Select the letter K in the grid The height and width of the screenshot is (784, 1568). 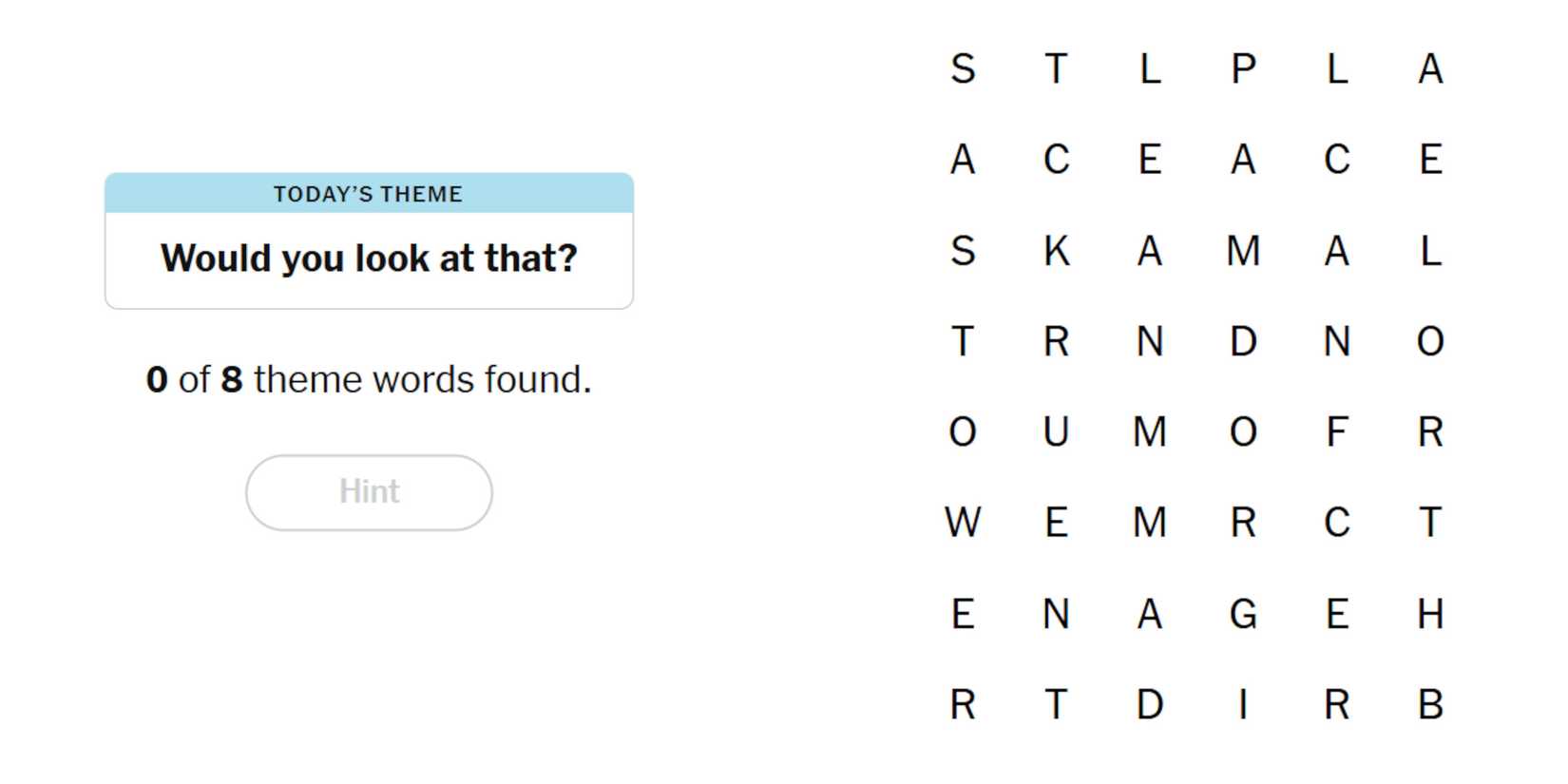1056,251
